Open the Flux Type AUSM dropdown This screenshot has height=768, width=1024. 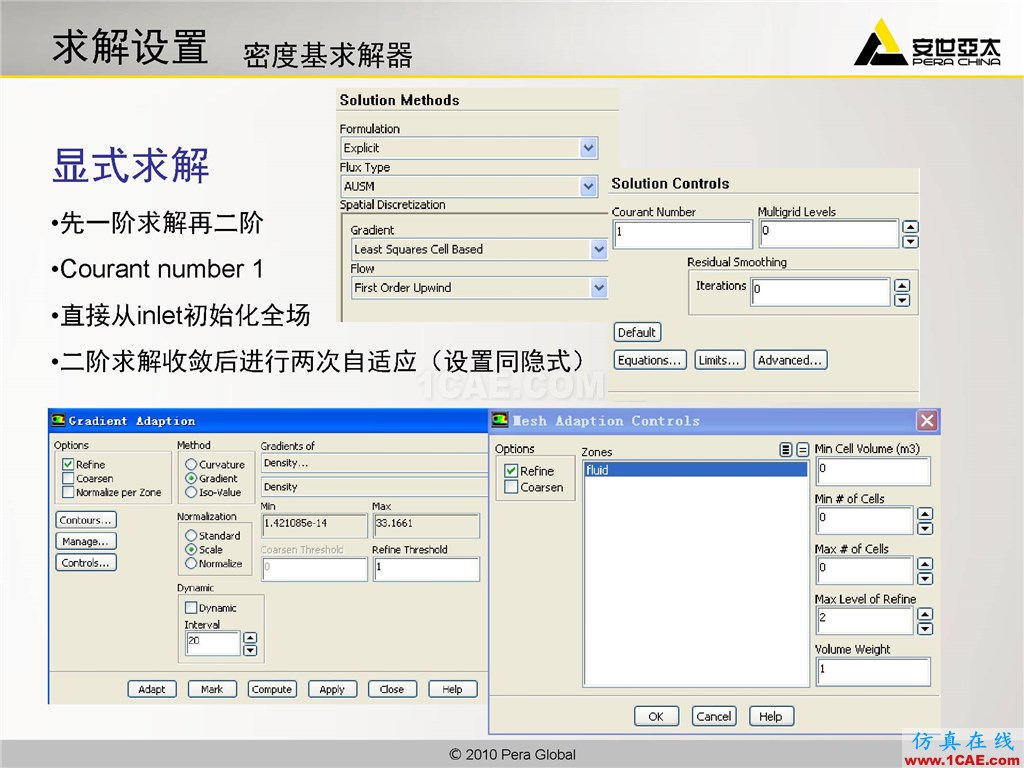tap(588, 187)
